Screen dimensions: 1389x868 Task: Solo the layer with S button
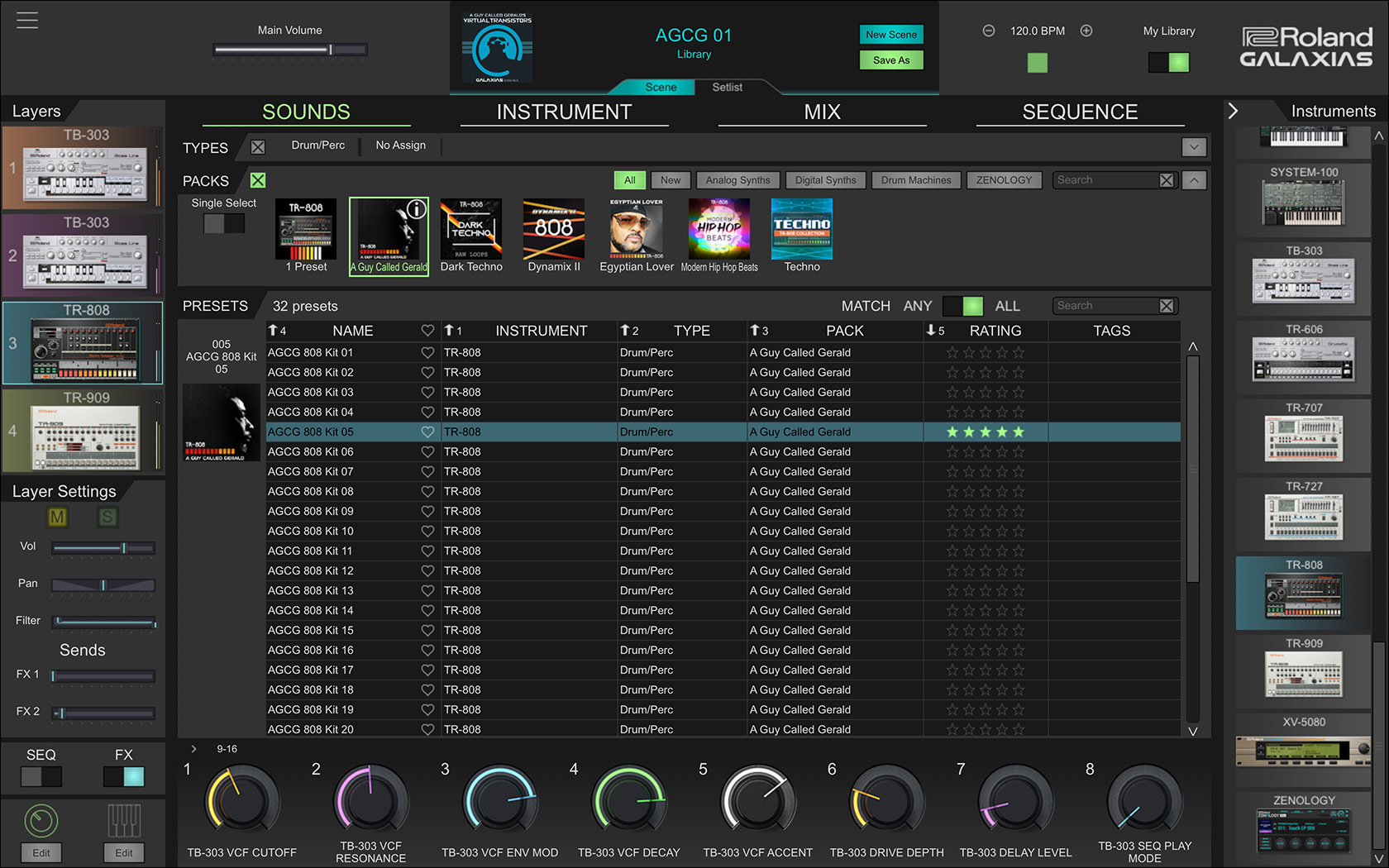(107, 517)
